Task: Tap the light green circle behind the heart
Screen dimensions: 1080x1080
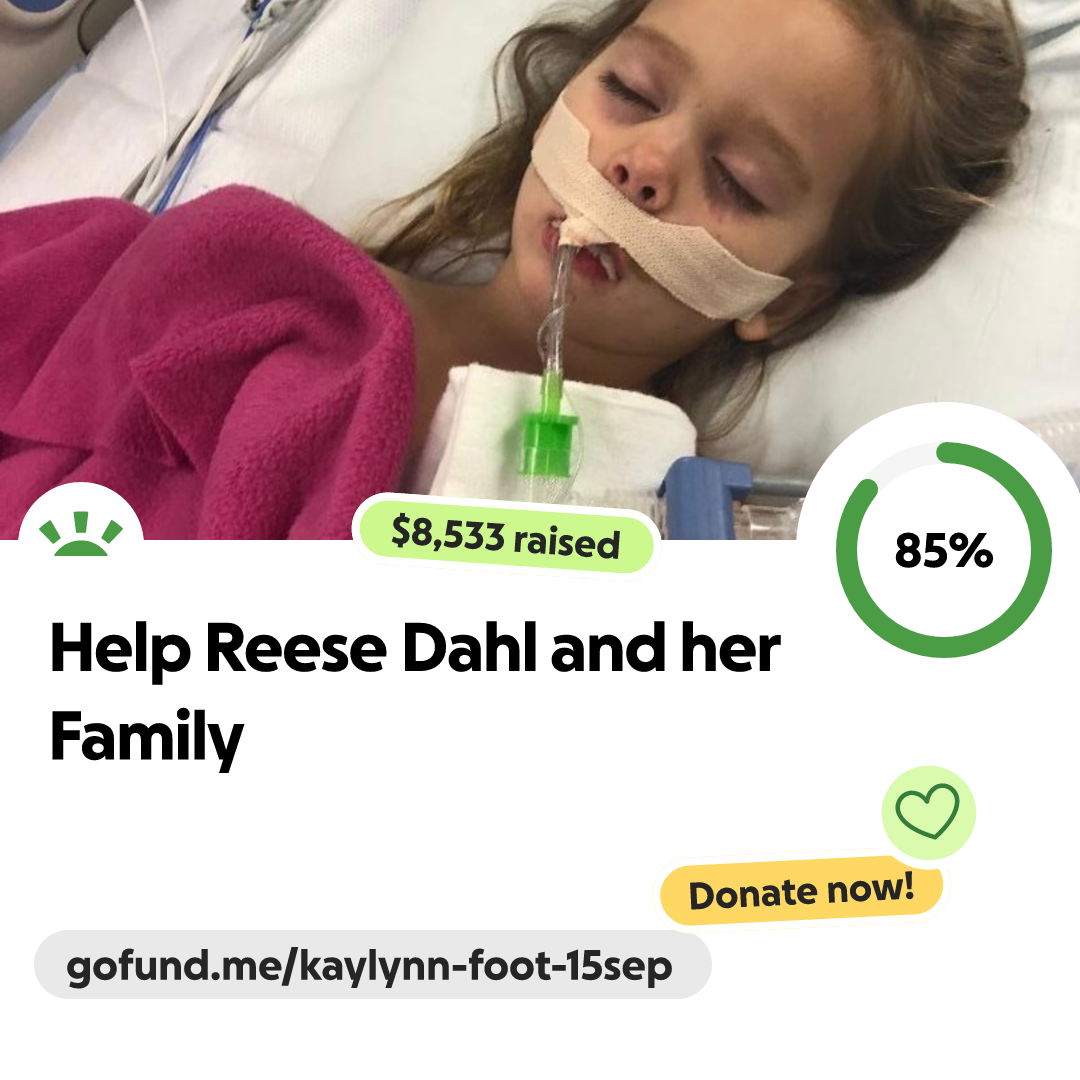Action: [928, 812]
